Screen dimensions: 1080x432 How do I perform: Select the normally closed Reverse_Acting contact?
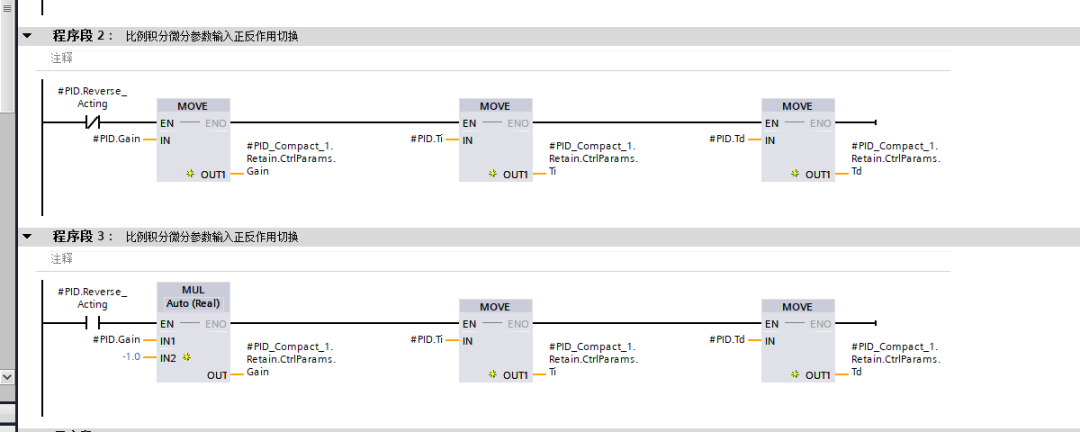click(92, 123)
